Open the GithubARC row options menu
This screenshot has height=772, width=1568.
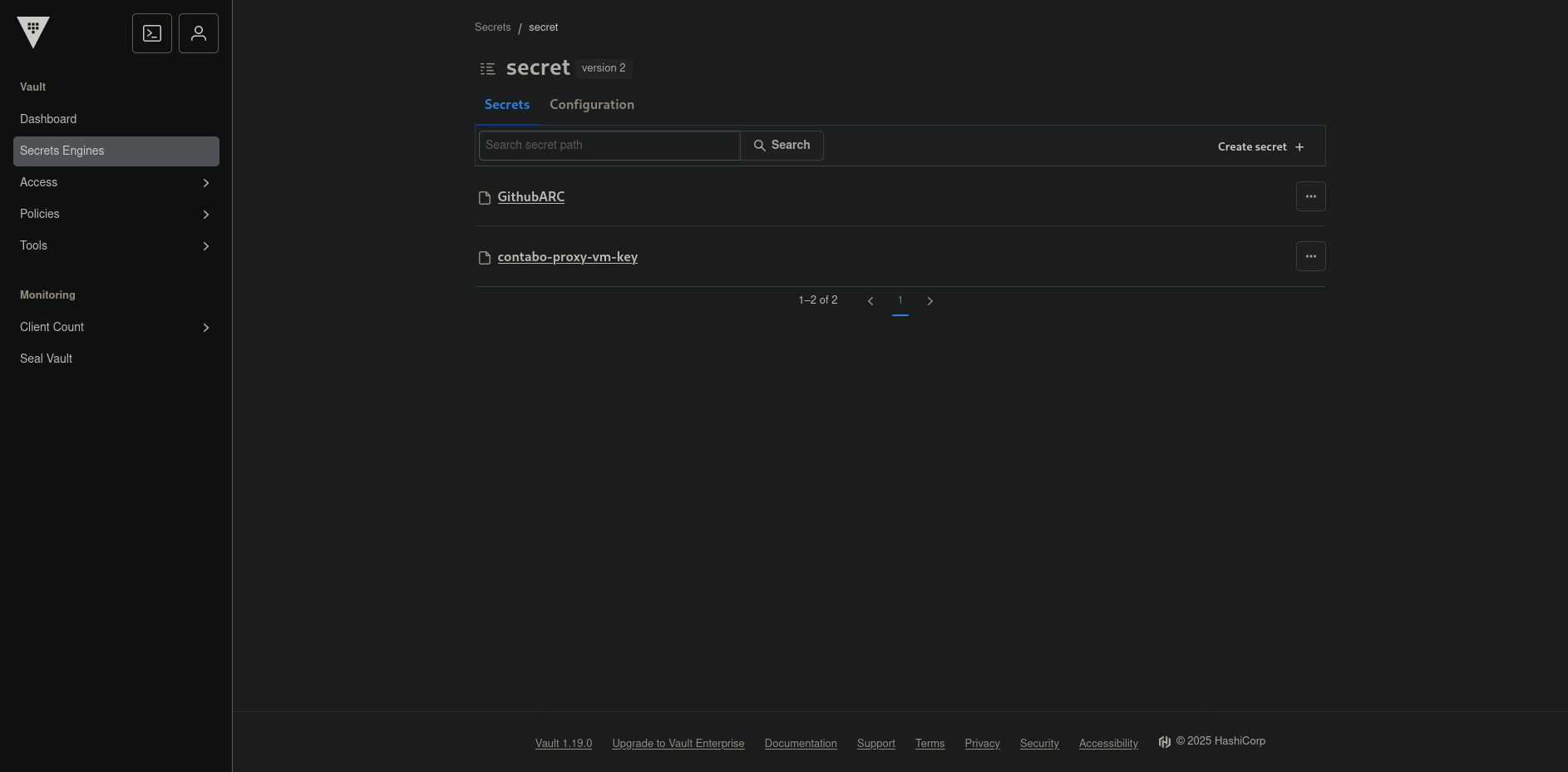[x=1310, y=196]
